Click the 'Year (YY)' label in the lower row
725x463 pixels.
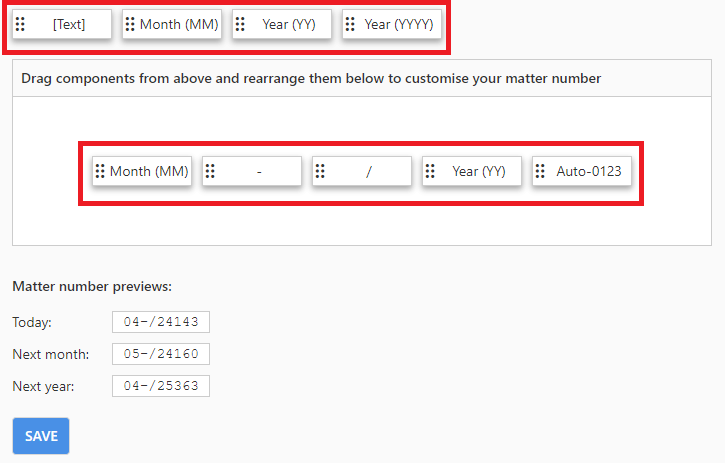[x=479, y=171]
